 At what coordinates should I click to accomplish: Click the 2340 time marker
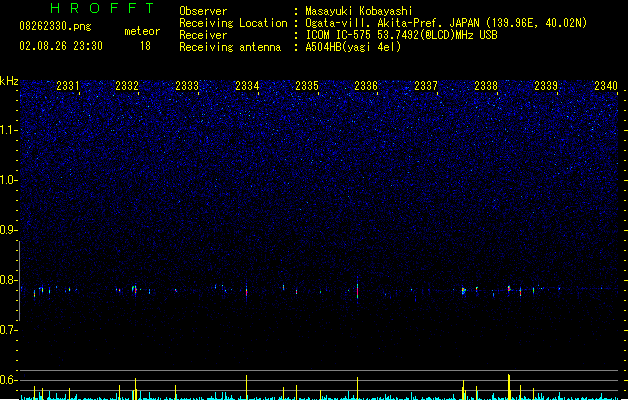tap(606, 86)
